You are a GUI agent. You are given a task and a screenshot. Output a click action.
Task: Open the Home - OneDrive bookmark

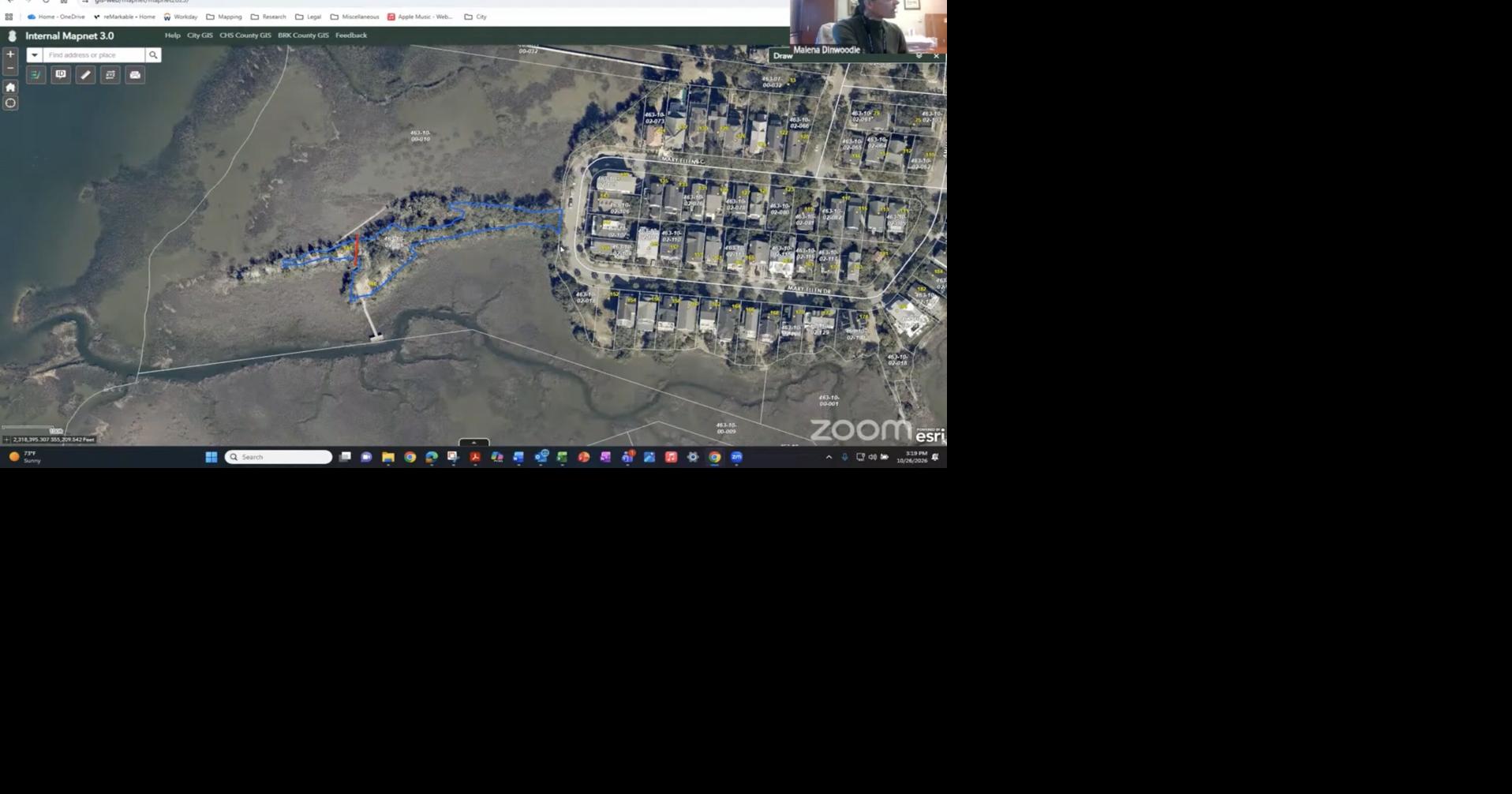pos(56,17)
